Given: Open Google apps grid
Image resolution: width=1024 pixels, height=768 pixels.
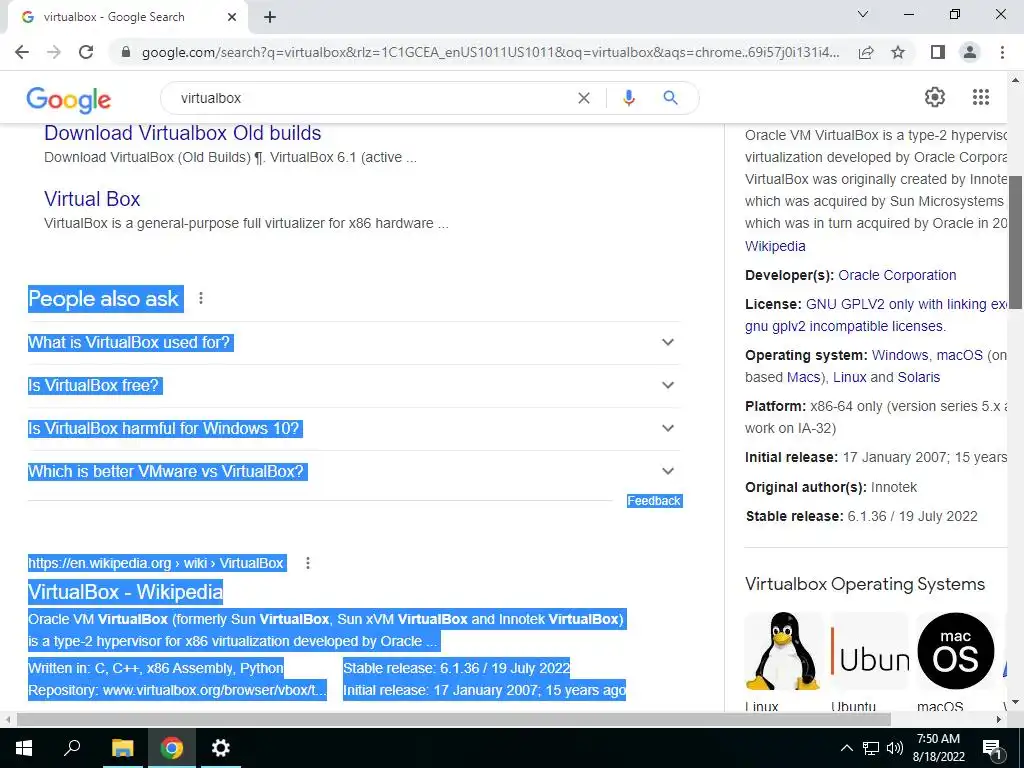Looking at the screenshot, I should pos(981,97).
